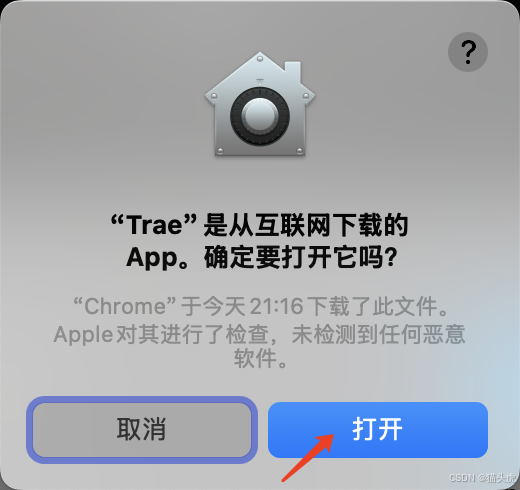This screenshot has height=490, width=520.
Task: Click the “Apple” word in the description
Action: click(83, 334)
